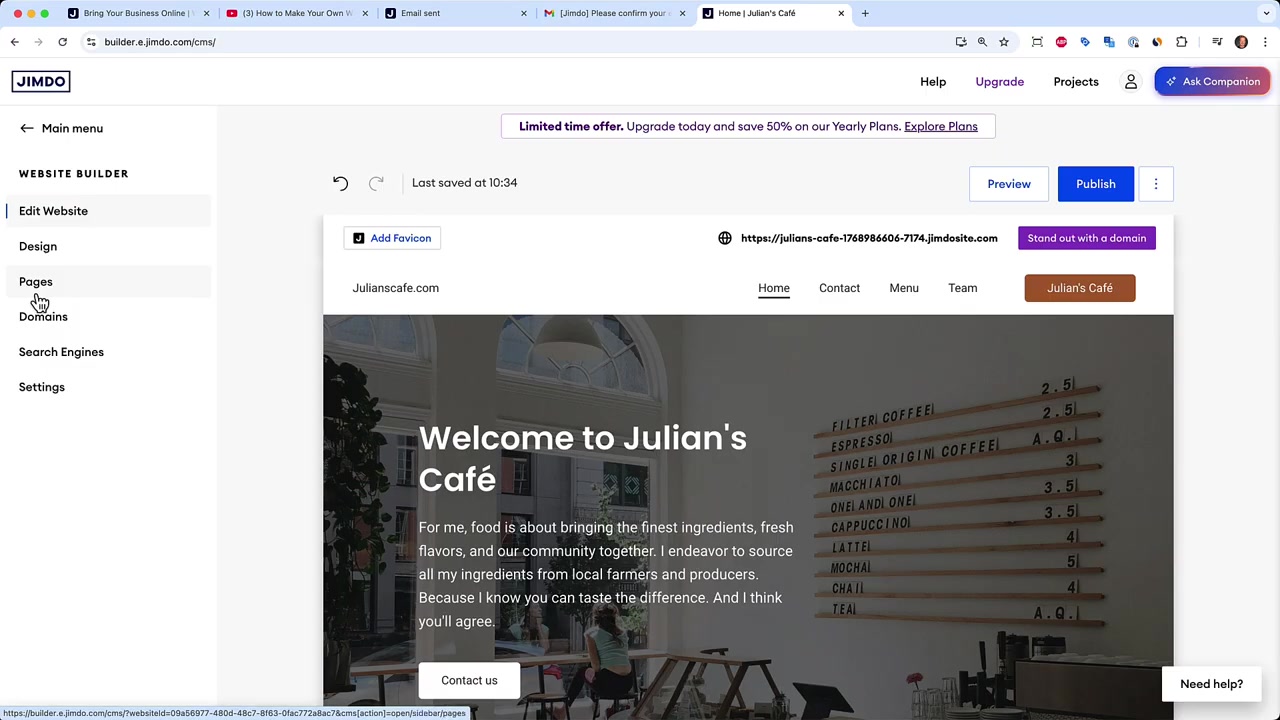Click the Last saved at 10:34 status

coord(464,183)
